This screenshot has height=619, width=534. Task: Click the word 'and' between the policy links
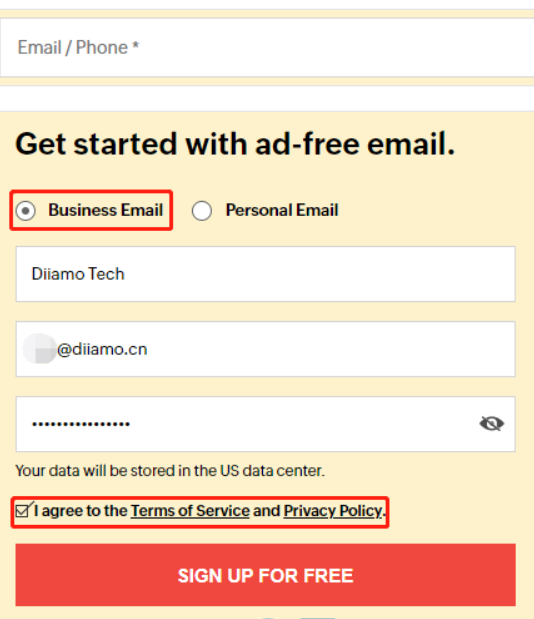[x=266, y=511]
